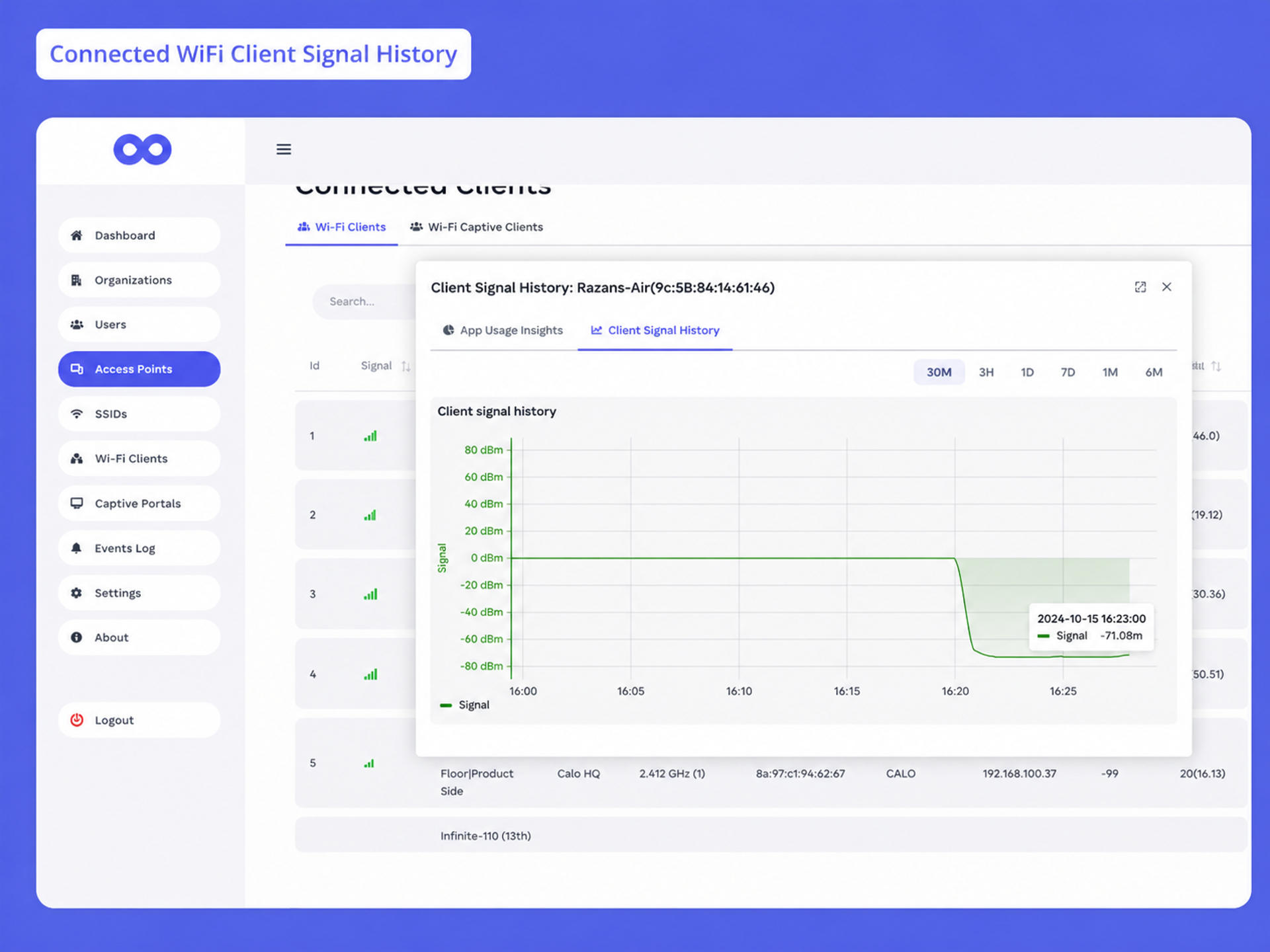Open Events Log in sidebar
The height and width of the screenshot is (952, 1270).
pos(139,548)
